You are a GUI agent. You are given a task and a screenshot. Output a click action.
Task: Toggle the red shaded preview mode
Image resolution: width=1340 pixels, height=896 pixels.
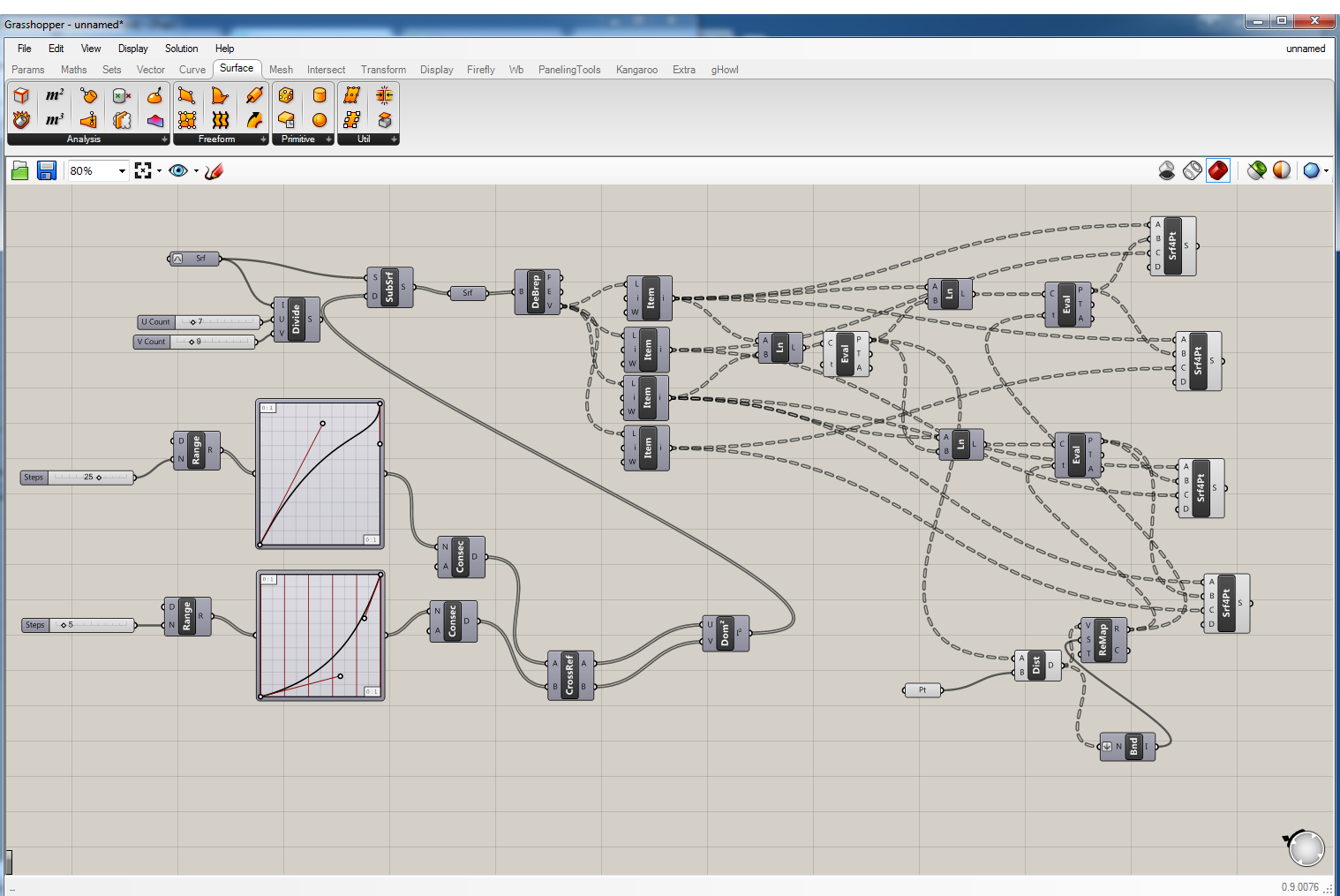(1218, 170)
